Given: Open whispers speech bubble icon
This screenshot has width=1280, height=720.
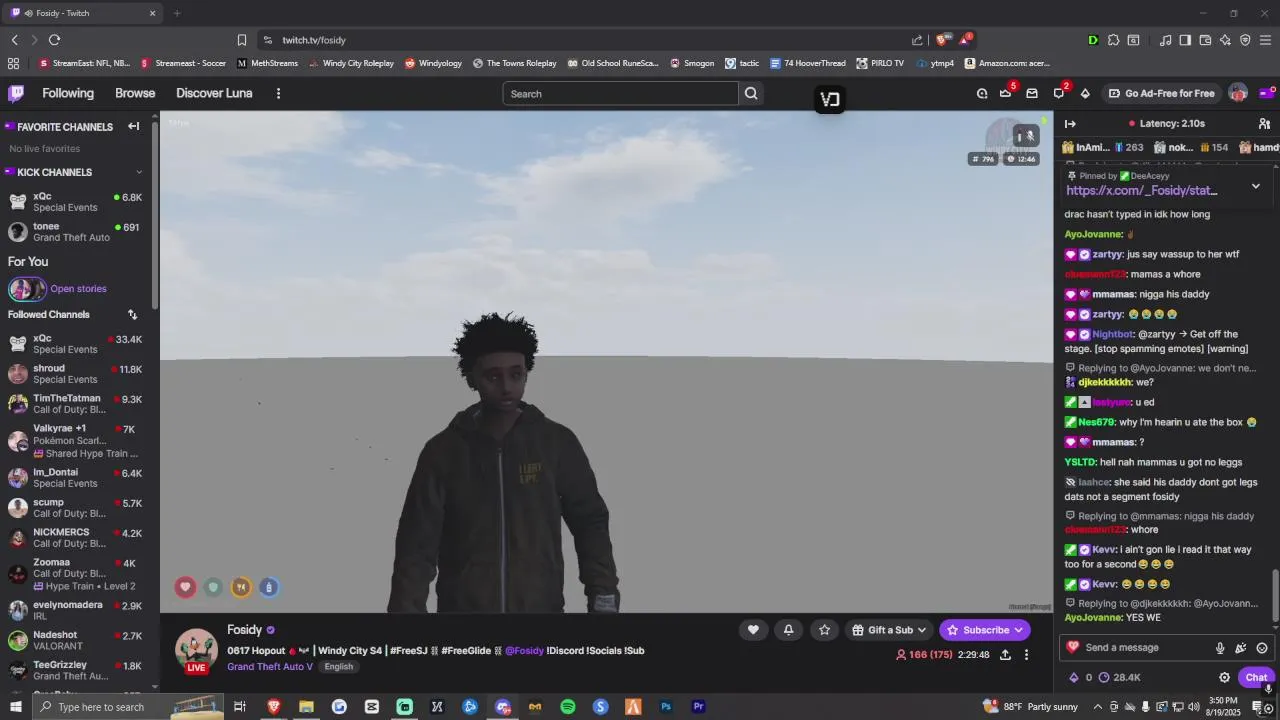Looking at the screenshot, I should (x=1059, y=93).
